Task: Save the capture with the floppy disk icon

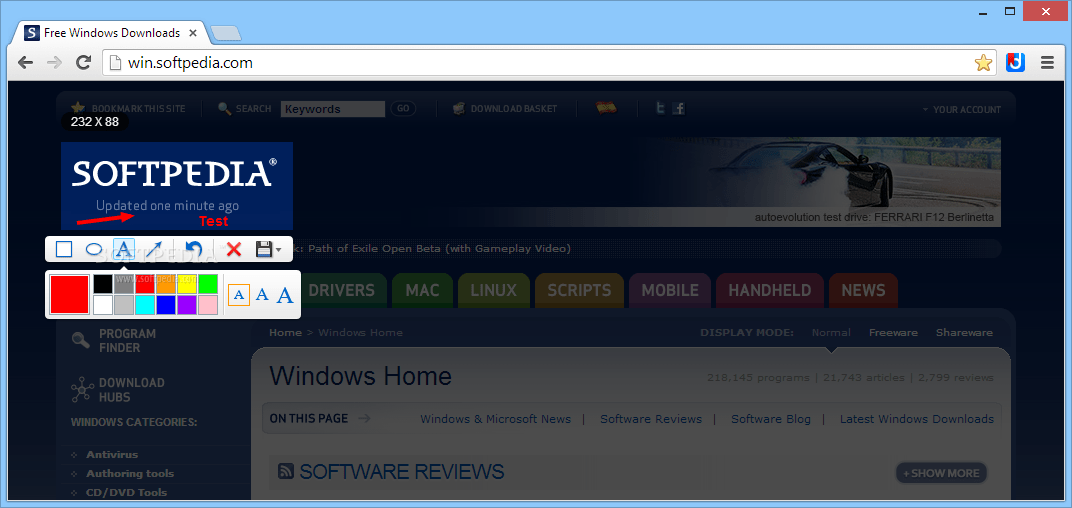Action: (x=264, y=249)
